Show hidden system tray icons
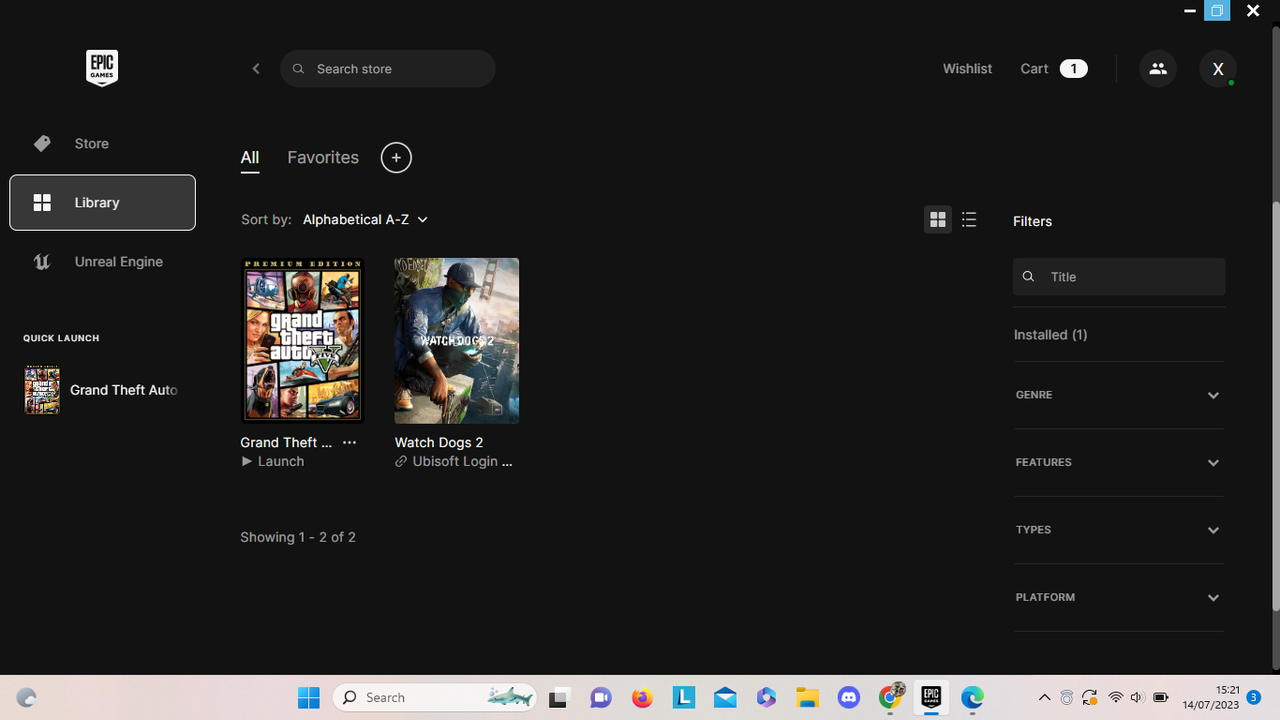The height and width of the screenshot is (720, 1280). (x=1044, y=697)
